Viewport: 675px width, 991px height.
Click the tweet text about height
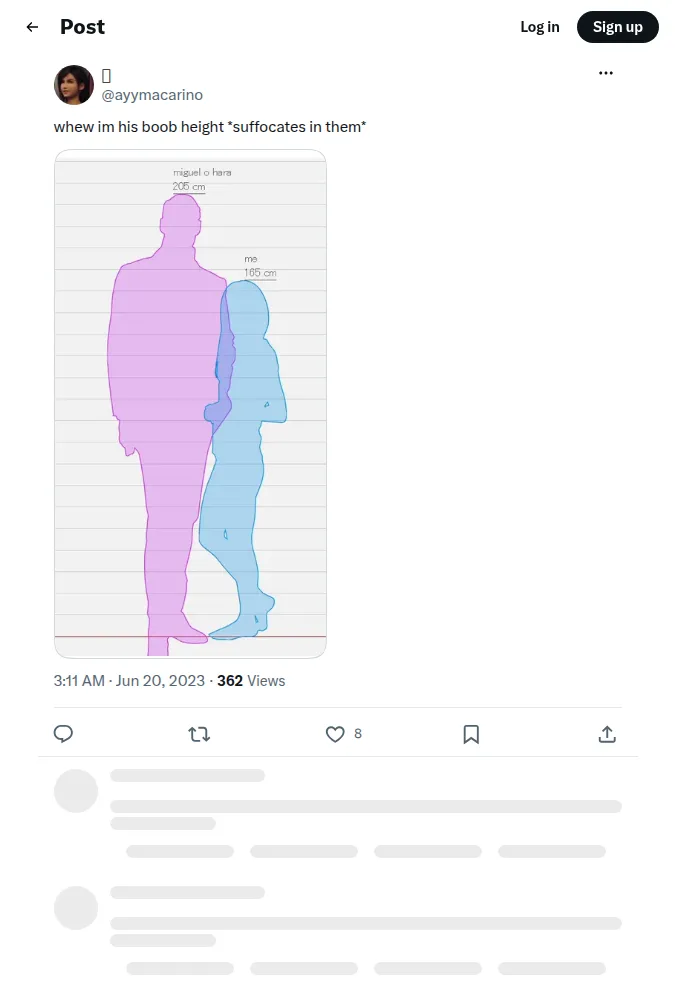[x=210, y=127]
